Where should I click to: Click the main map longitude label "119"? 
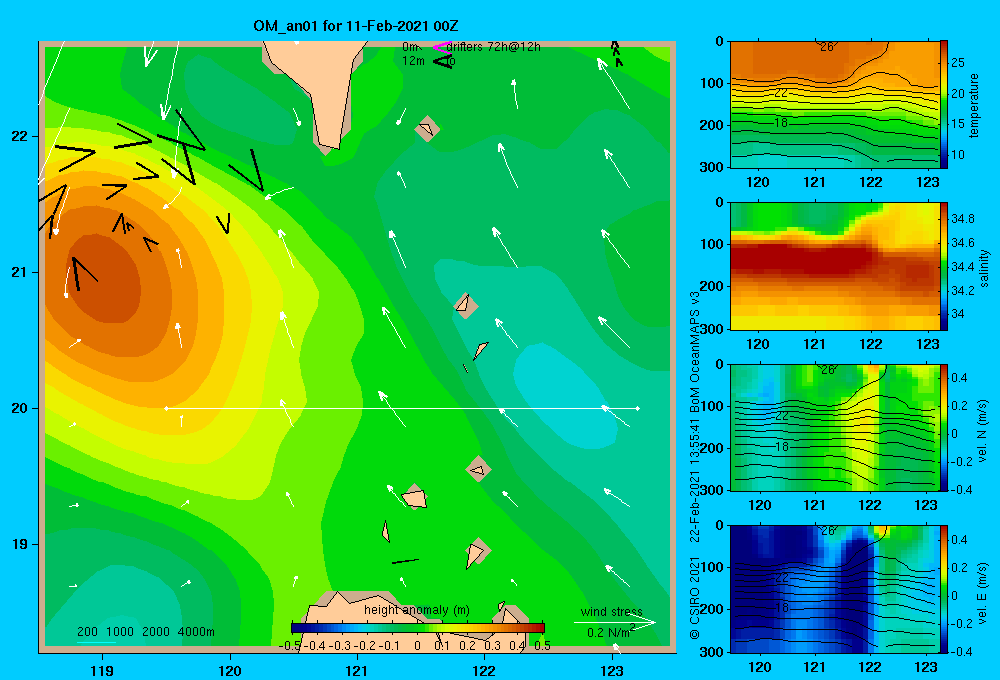(x=102, y=671)
